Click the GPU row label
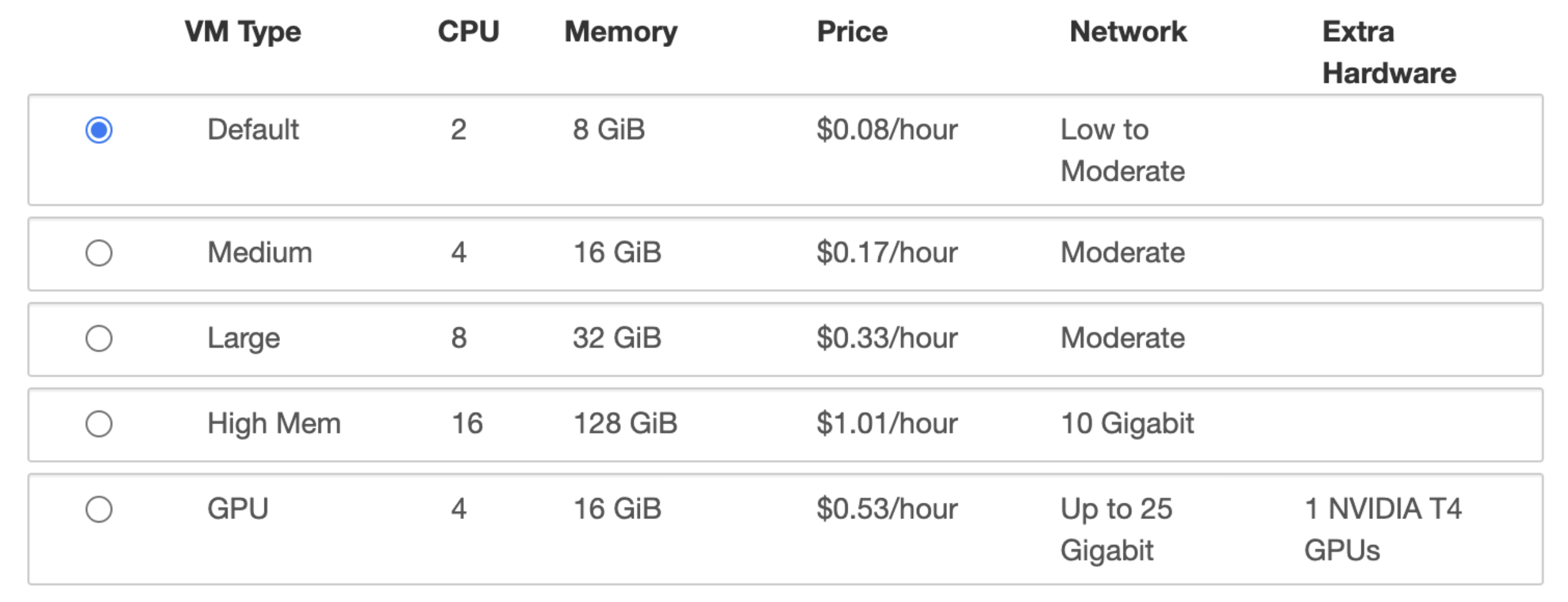Viewport: 1568px width, 602px height. tap(237, 509)
